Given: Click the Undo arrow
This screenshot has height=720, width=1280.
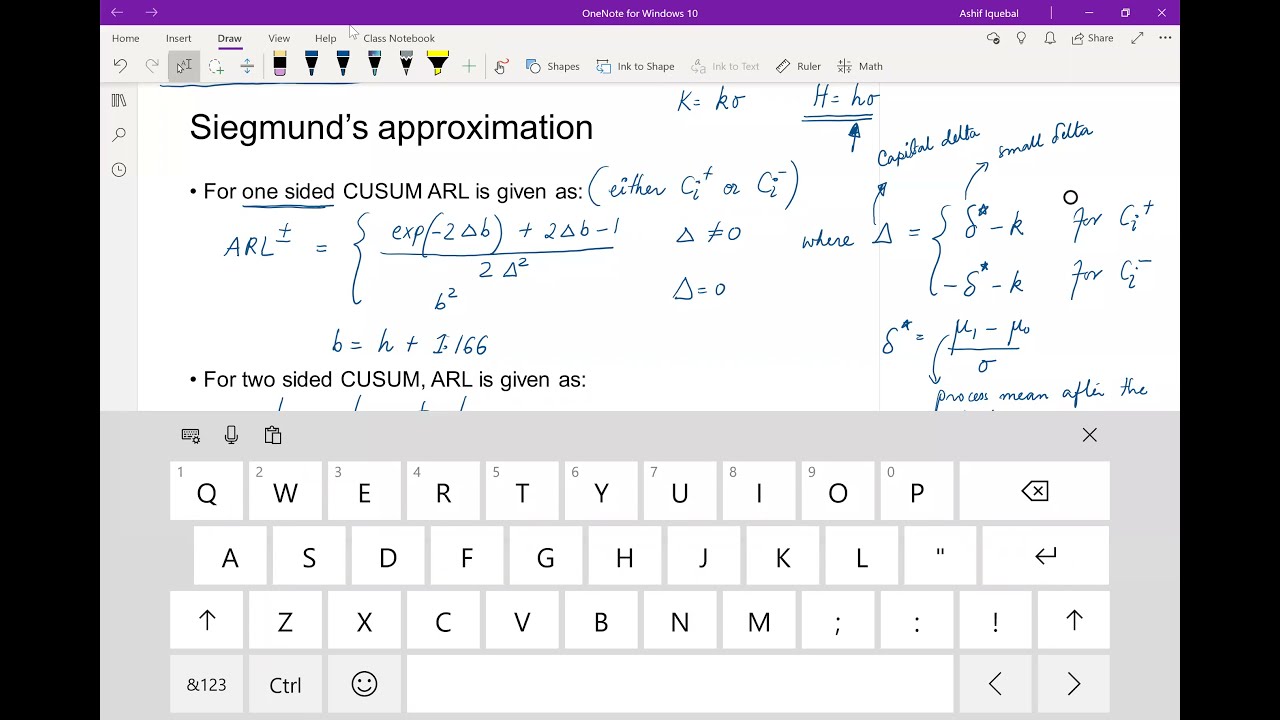Looking at the screenshot, I should point(120,66).
